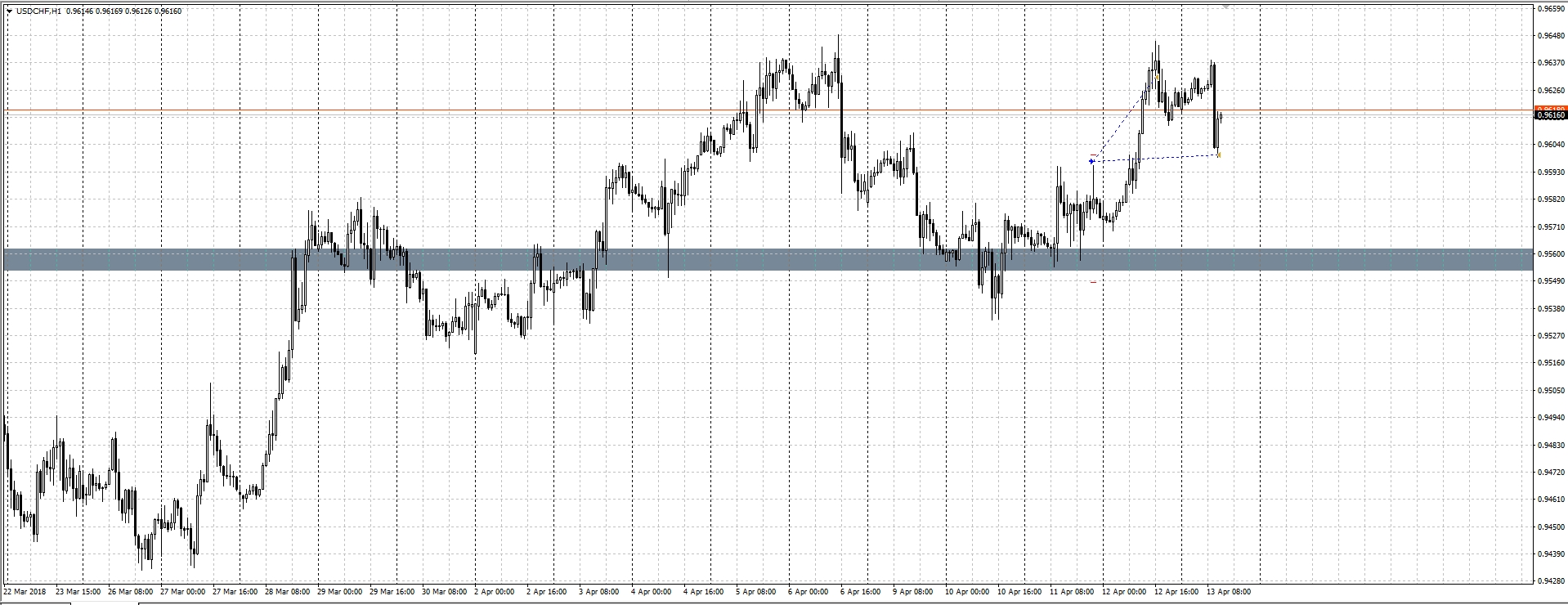This screenshot has width=1568, height=605.
Task: Click the 3 Apr 08:00 time axis label
Action: click(600, 591)
